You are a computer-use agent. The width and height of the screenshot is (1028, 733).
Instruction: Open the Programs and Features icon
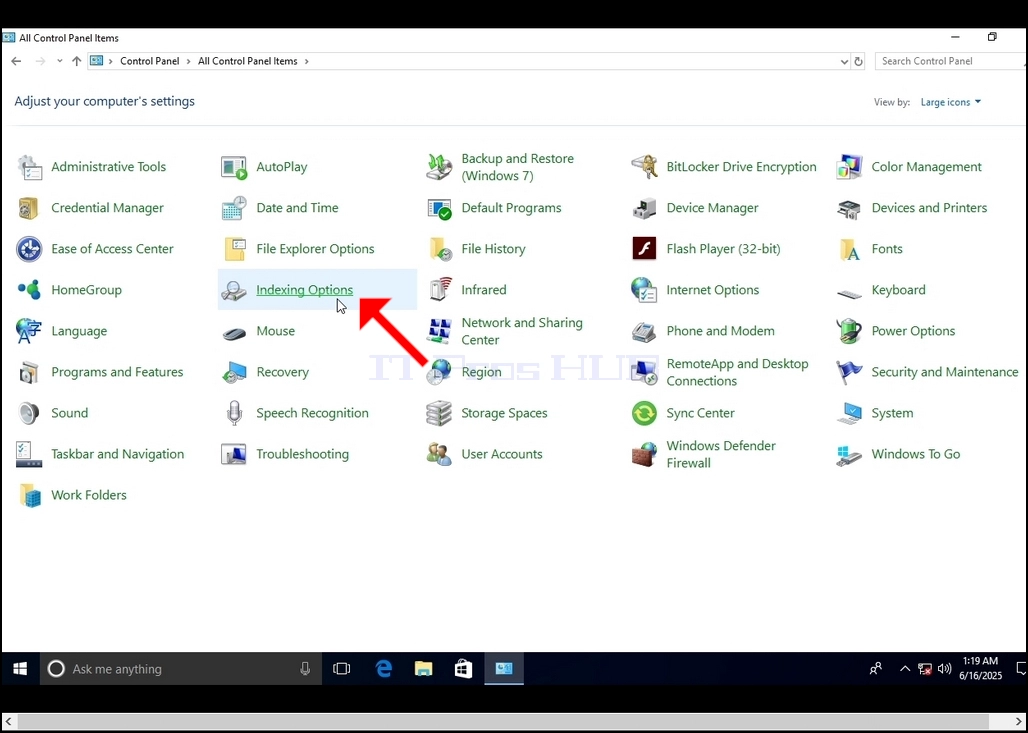click(x=30, y=372)
